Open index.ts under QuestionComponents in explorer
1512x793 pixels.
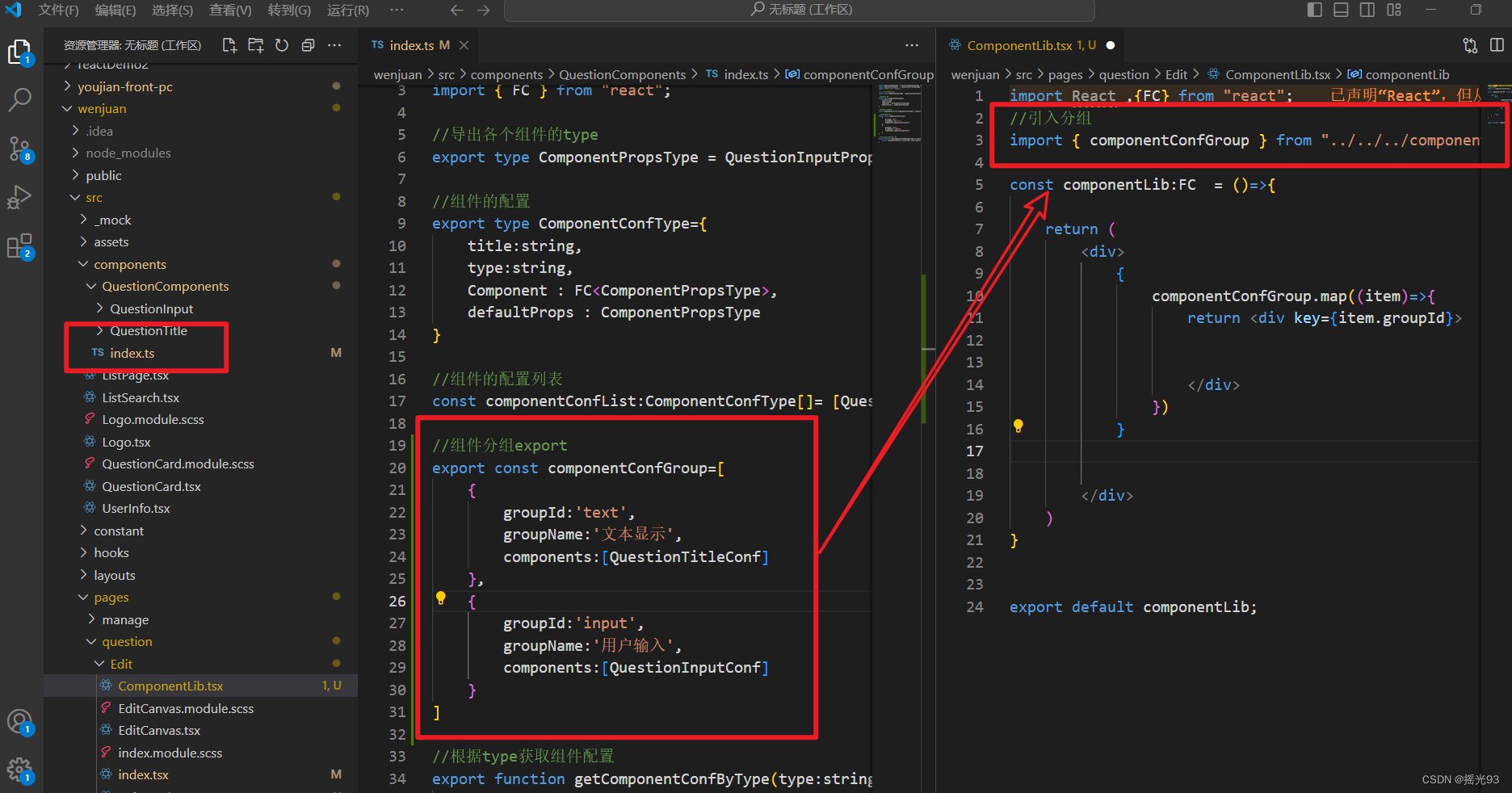[200, 353]
